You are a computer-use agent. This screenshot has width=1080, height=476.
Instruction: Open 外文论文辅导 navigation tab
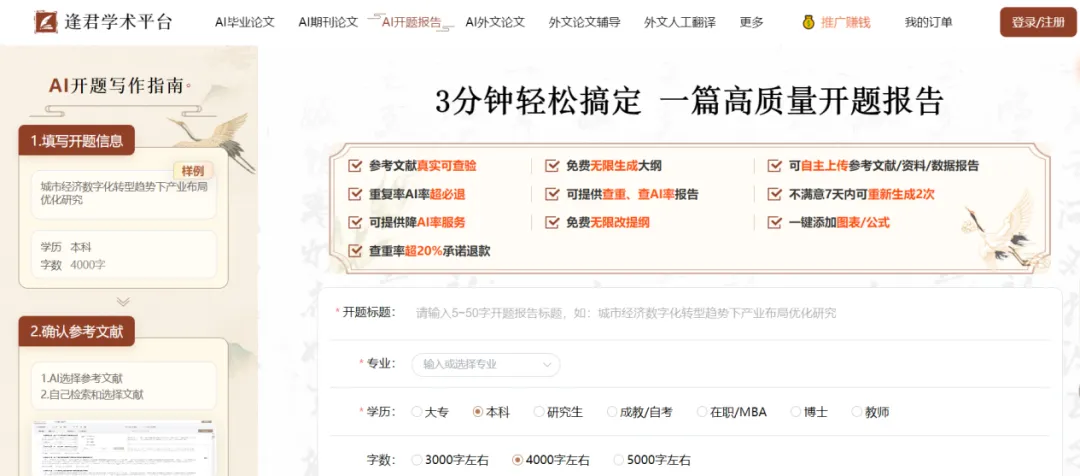[585, 22]
